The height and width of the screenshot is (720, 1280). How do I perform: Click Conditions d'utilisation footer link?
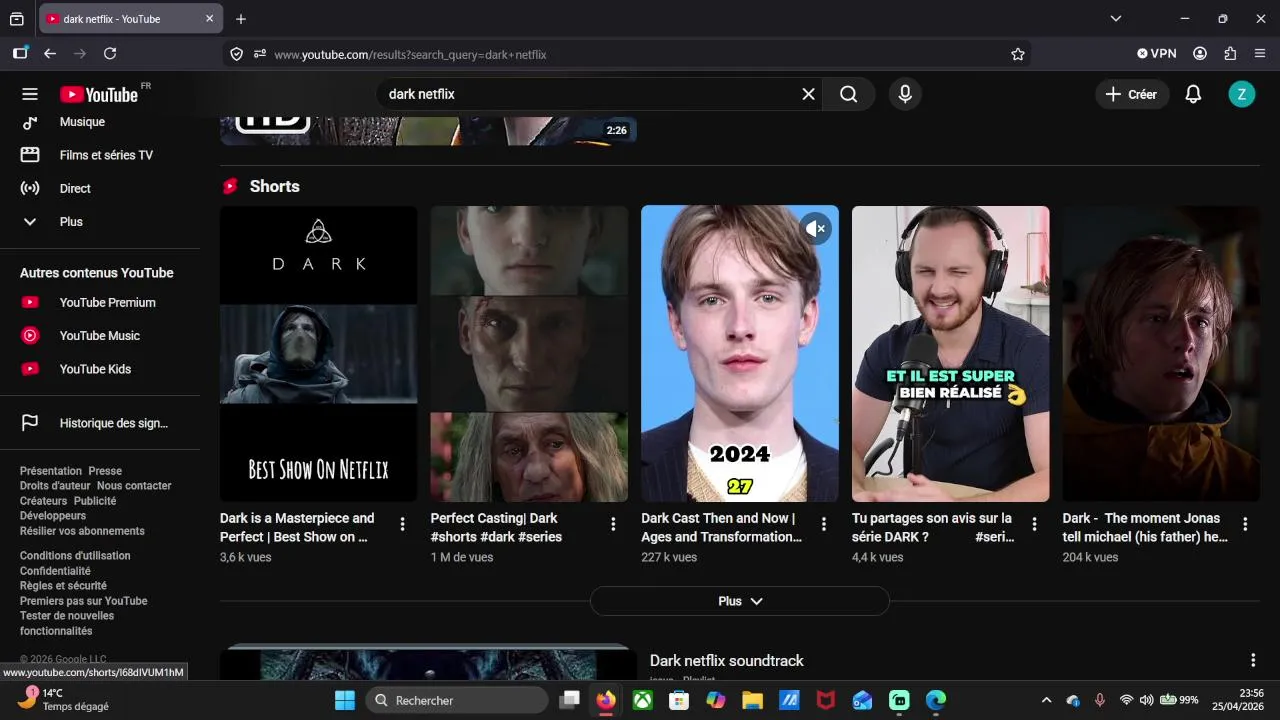(75, 556)
